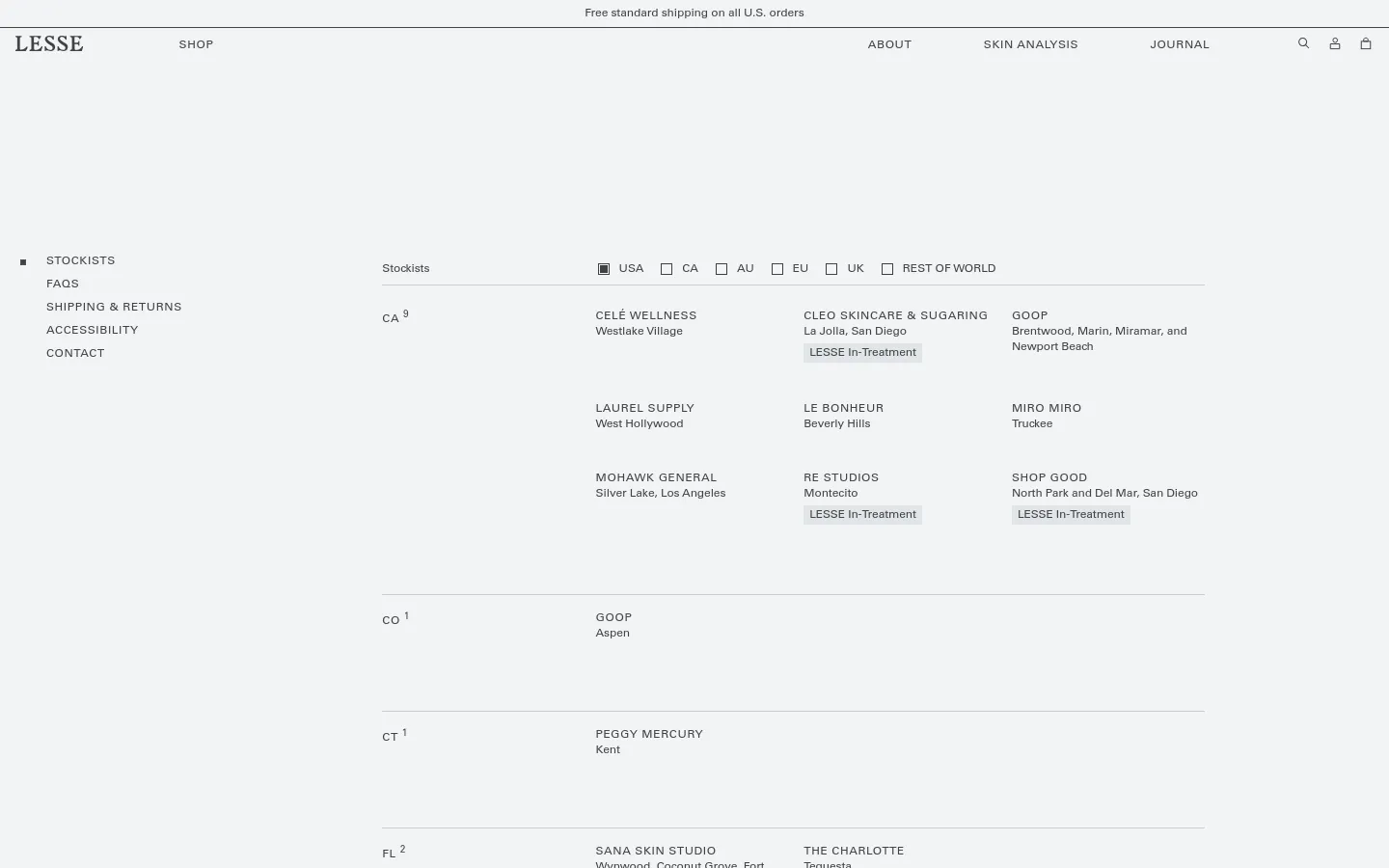This screenshot has height=868, width=1389.
Task: Click the Stockists section title
Action: (x=405, y=268)
